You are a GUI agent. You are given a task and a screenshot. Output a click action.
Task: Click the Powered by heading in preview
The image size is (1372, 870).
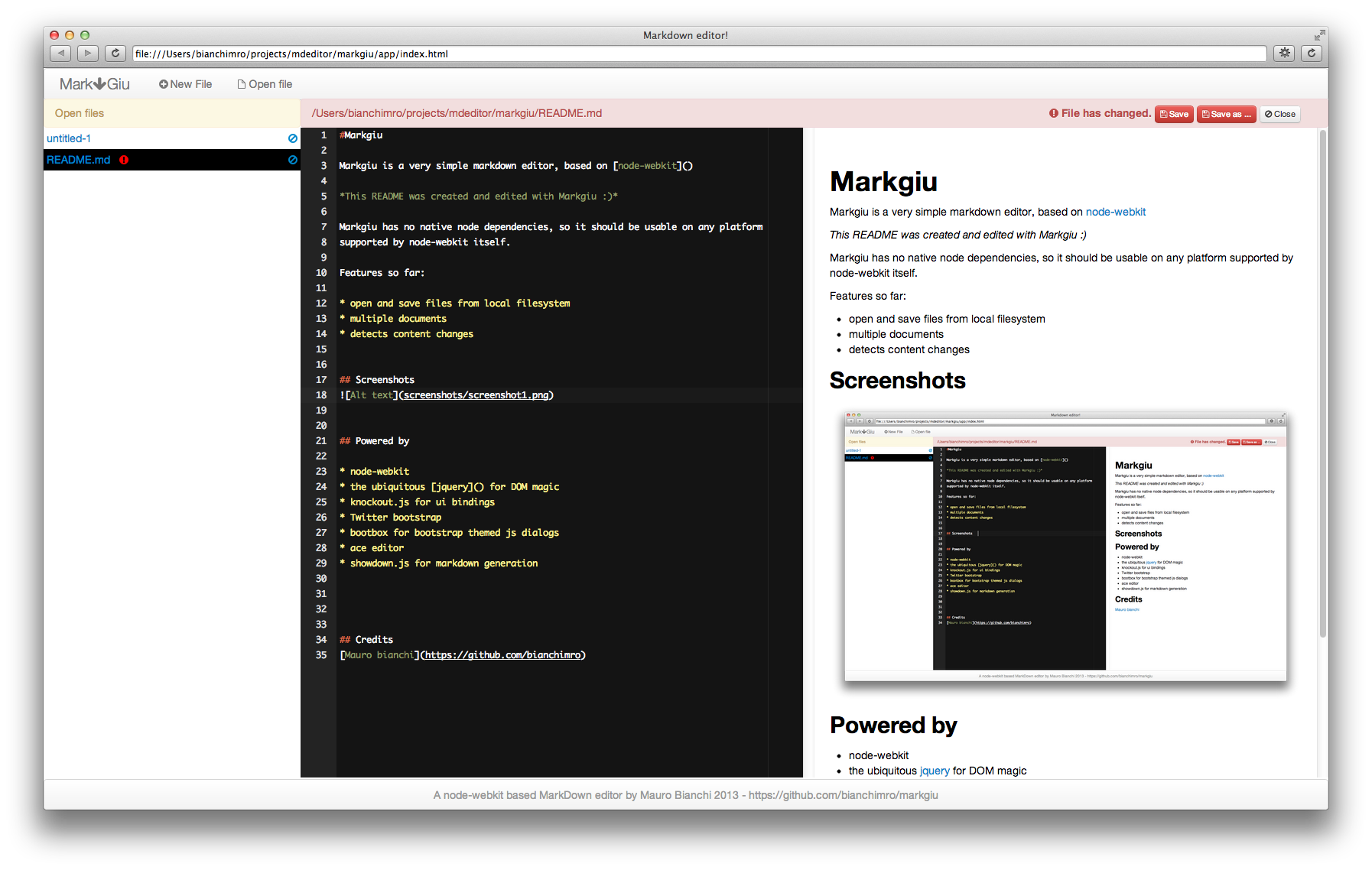[893, 725]
